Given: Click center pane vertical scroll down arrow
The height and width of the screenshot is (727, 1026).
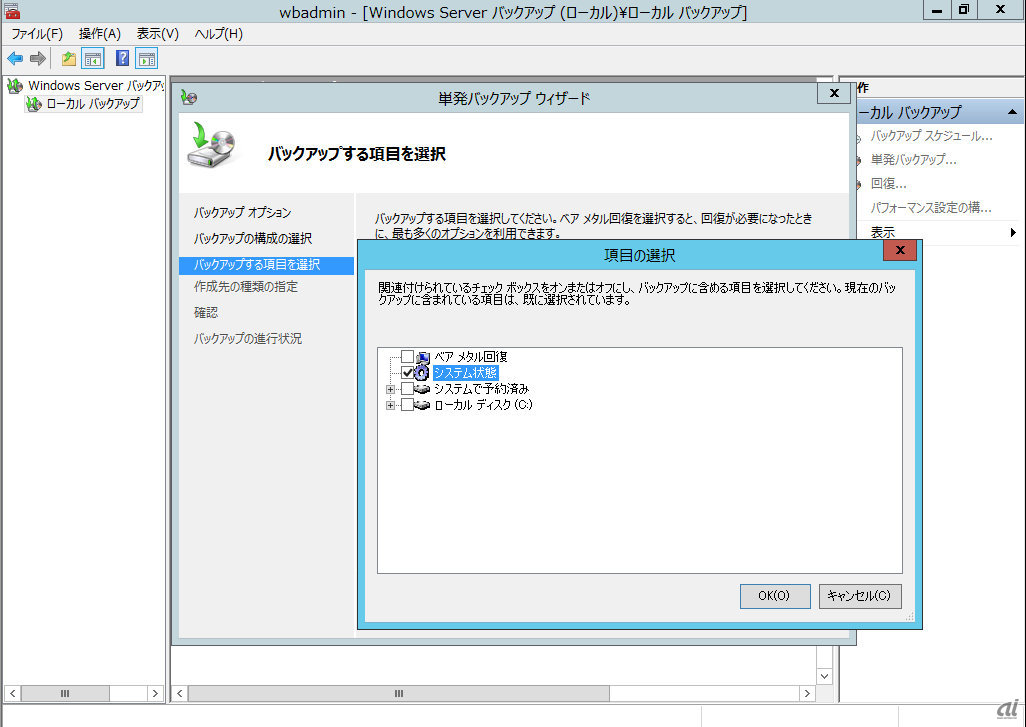Looking at the screenshot, I should (824, 677).
